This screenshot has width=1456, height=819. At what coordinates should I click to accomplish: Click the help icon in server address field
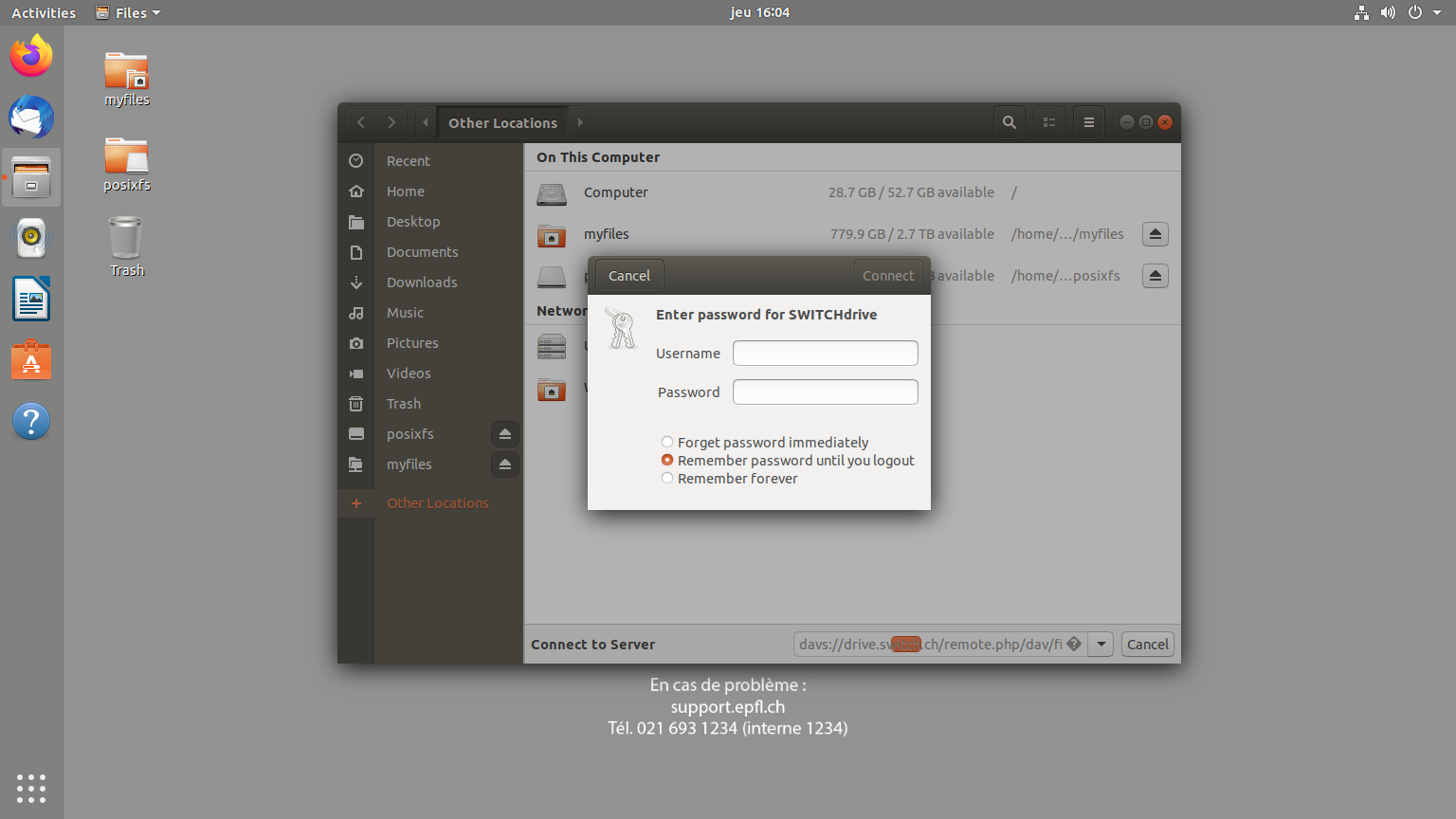point(1074,644)
